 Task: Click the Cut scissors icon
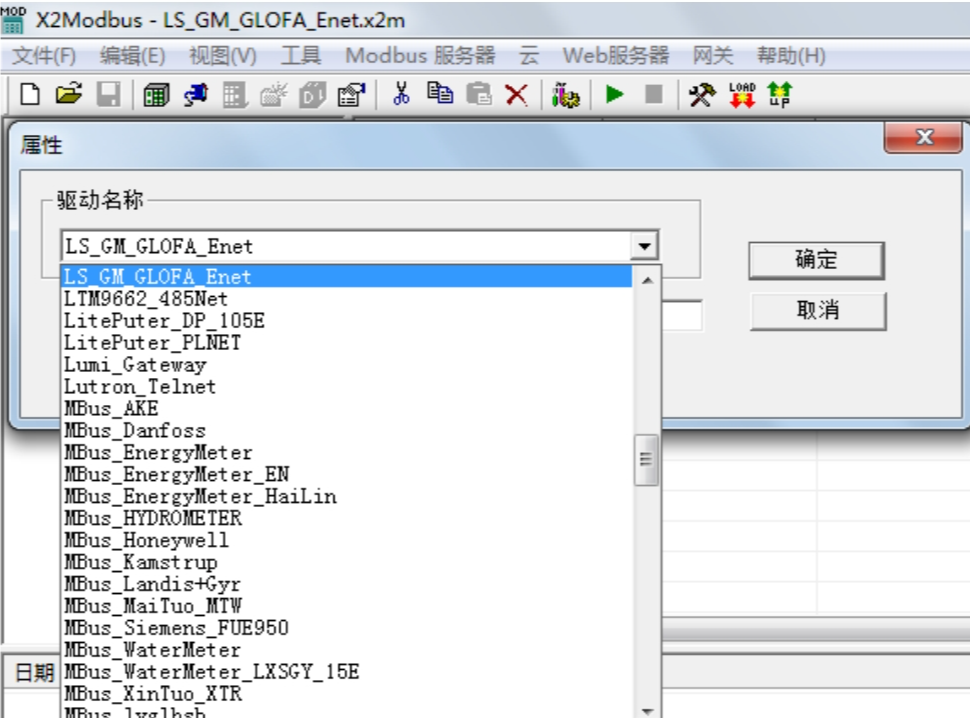pyautogui.click(x=401, y=94)
